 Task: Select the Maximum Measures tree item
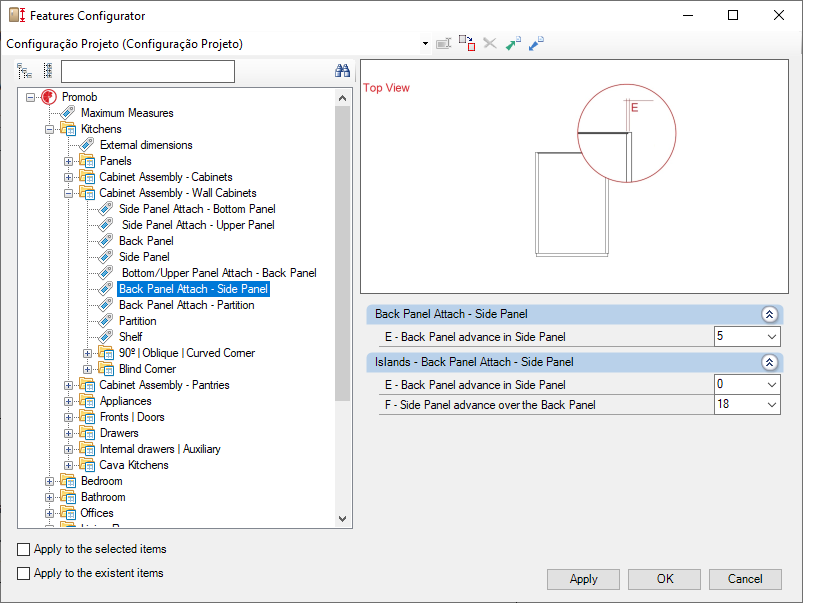coord(127,113)
